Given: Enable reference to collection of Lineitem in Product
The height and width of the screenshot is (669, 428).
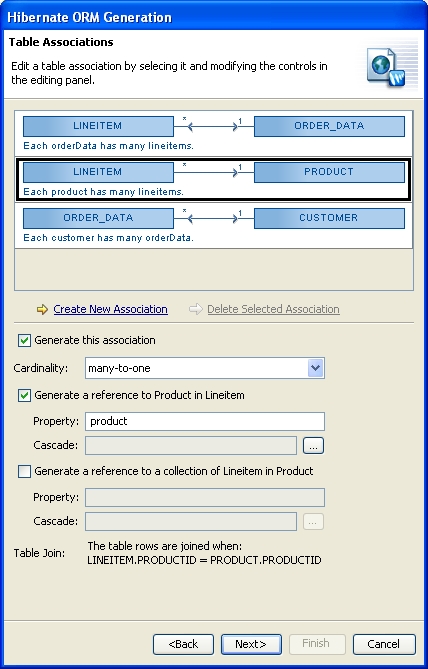Looking at the screenshot, I should pyautogui.click(x=24, y=471).
